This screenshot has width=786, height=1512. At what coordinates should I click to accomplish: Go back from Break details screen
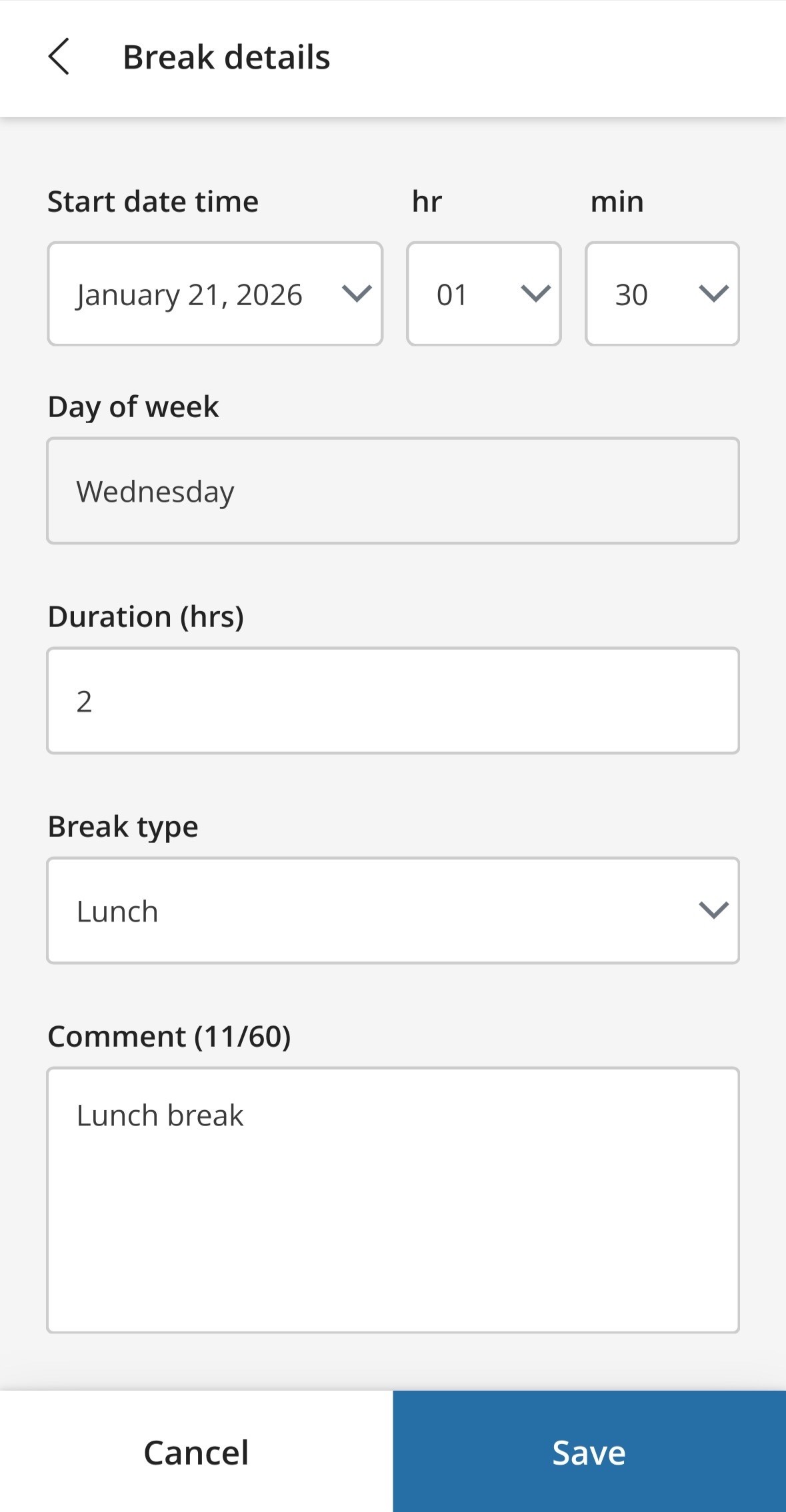click(59, 57)
